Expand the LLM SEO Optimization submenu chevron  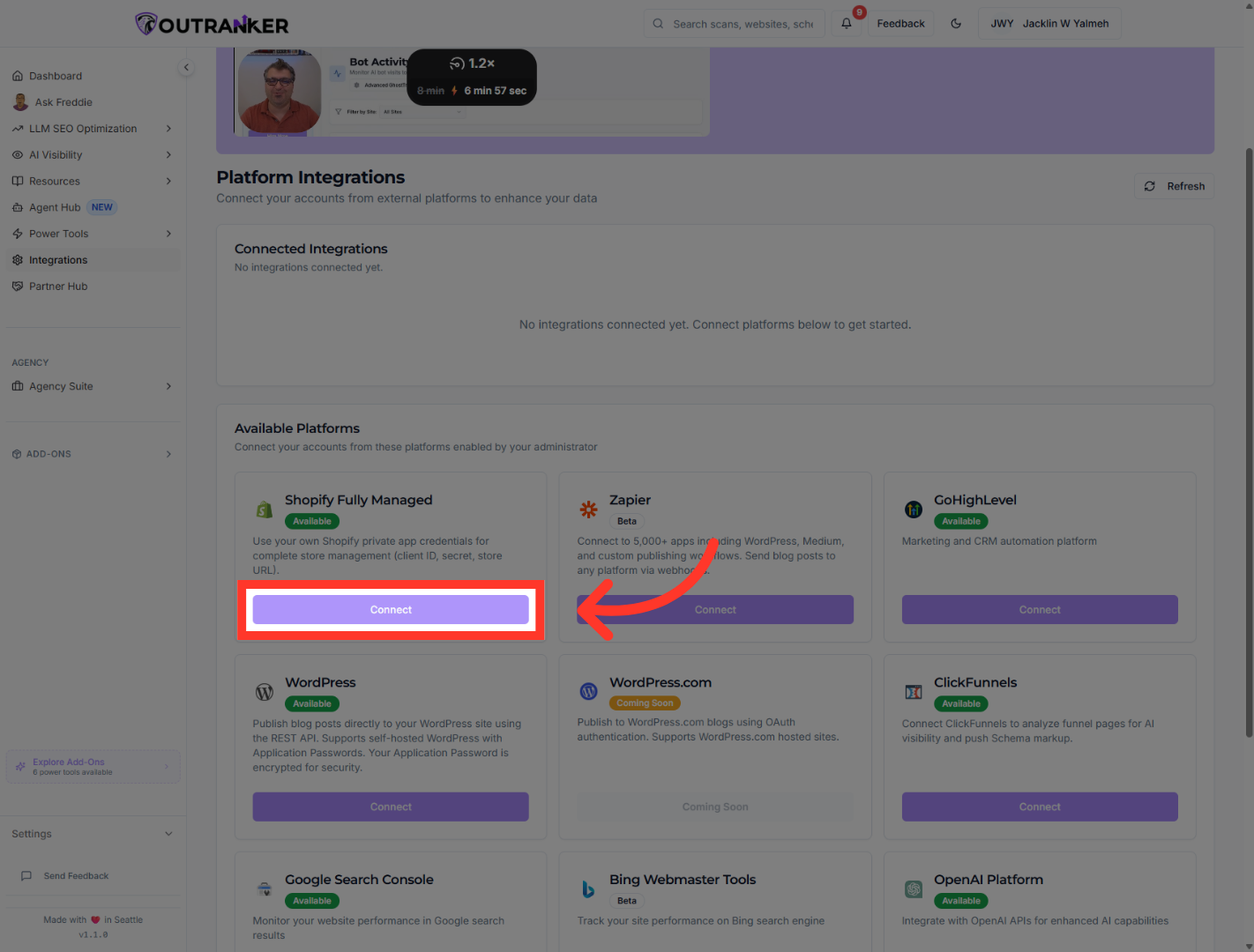tap(168, 129)
